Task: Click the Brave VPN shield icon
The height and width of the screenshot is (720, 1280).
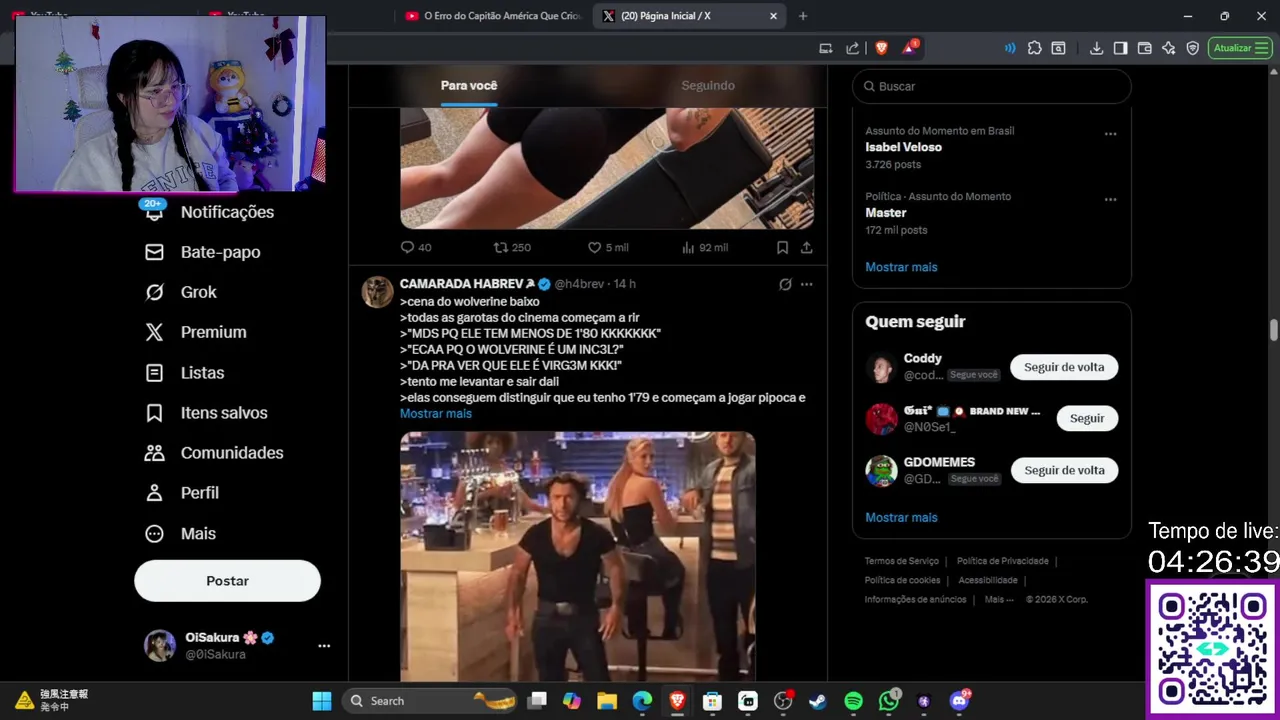Action: 1192,48
